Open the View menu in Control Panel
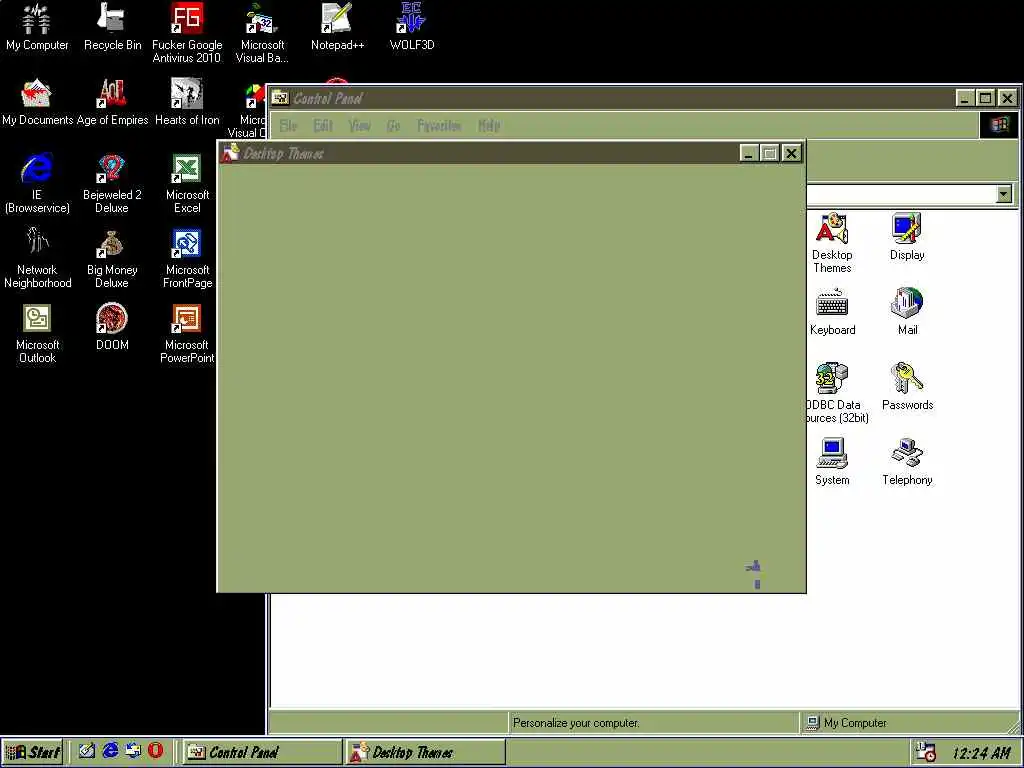Image resolution: width=1024 pixels, height=768 pixels. 359,125
